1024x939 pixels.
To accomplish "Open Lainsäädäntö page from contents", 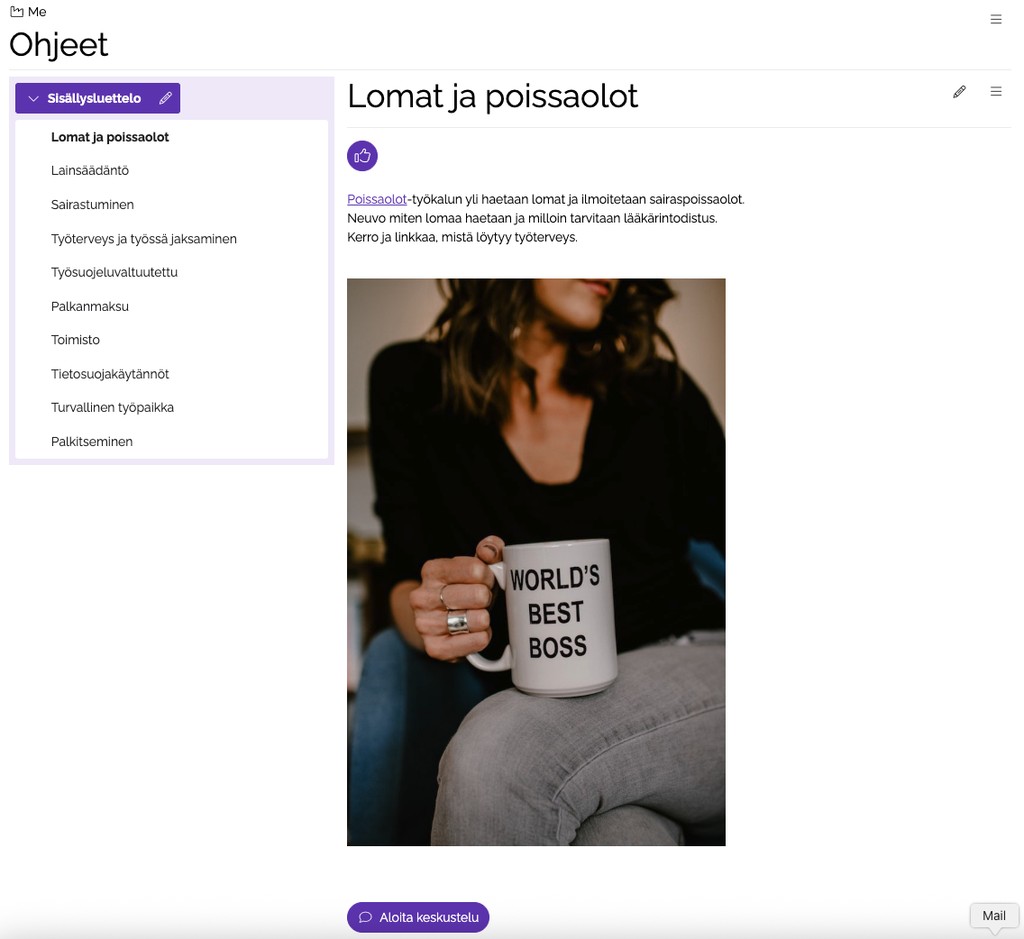I will click(89, 170).
